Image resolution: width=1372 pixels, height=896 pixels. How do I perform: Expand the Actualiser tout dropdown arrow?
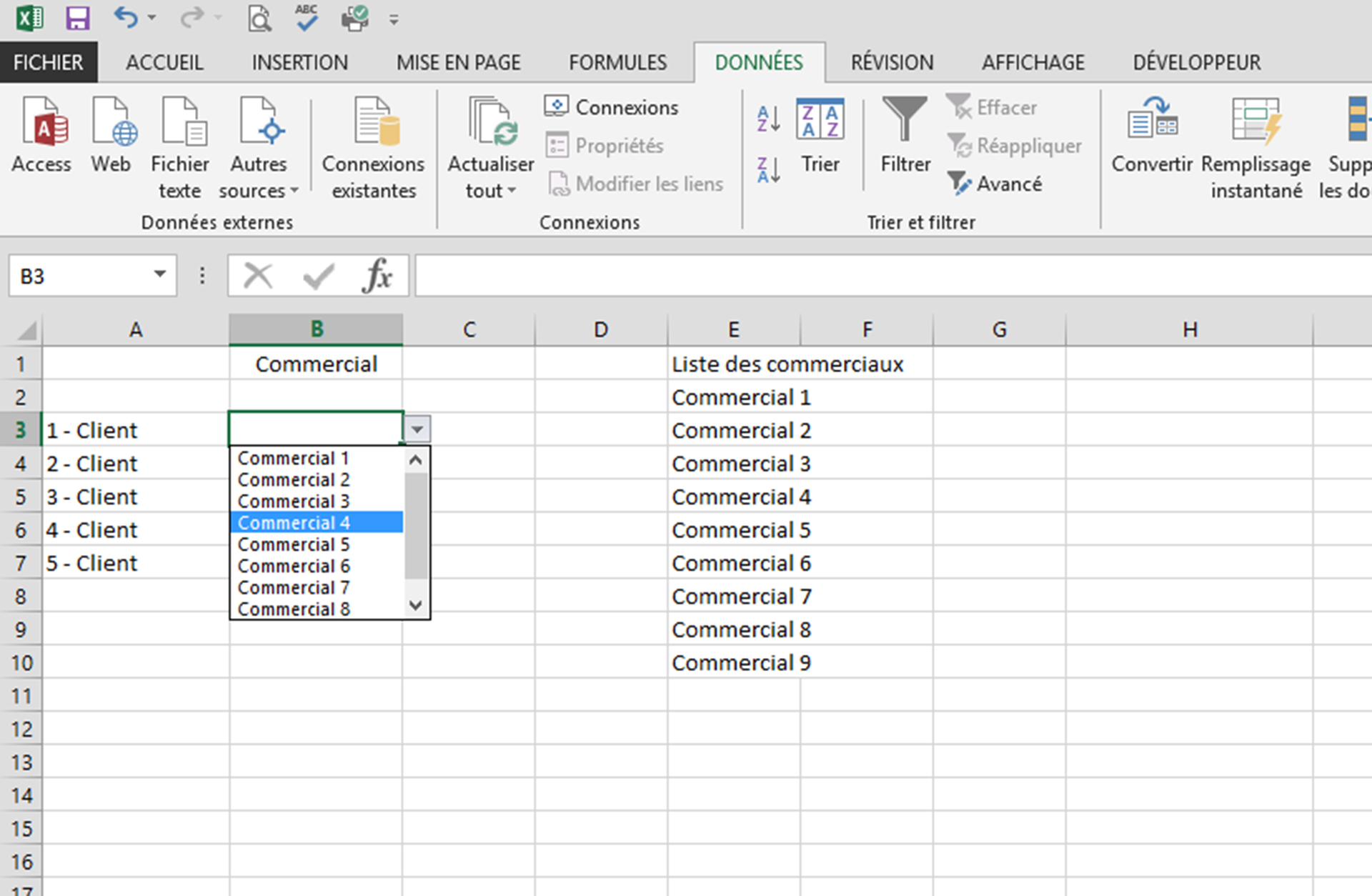(x=512, y=191)
